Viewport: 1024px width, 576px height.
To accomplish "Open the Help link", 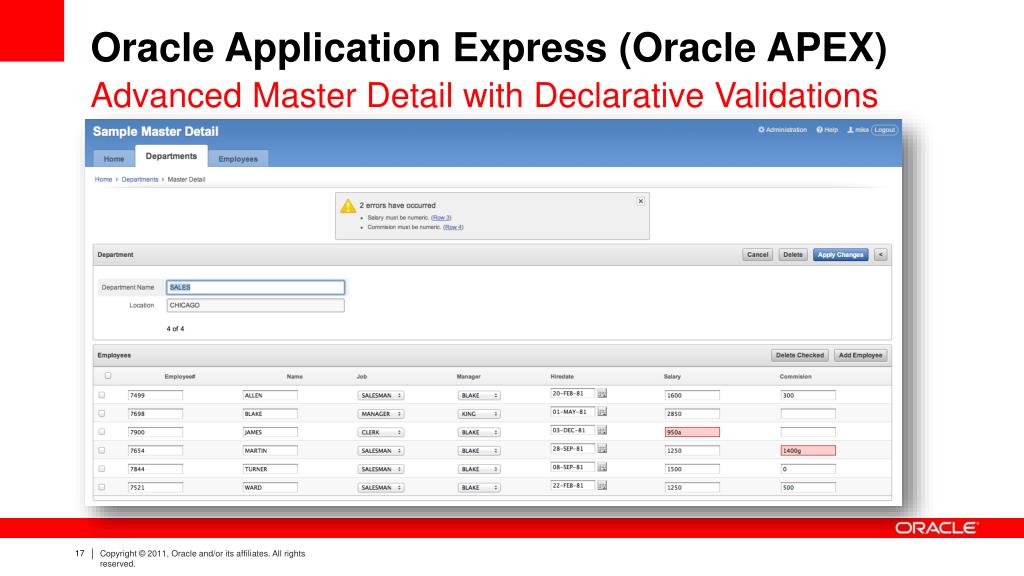I will coord(827,130).
